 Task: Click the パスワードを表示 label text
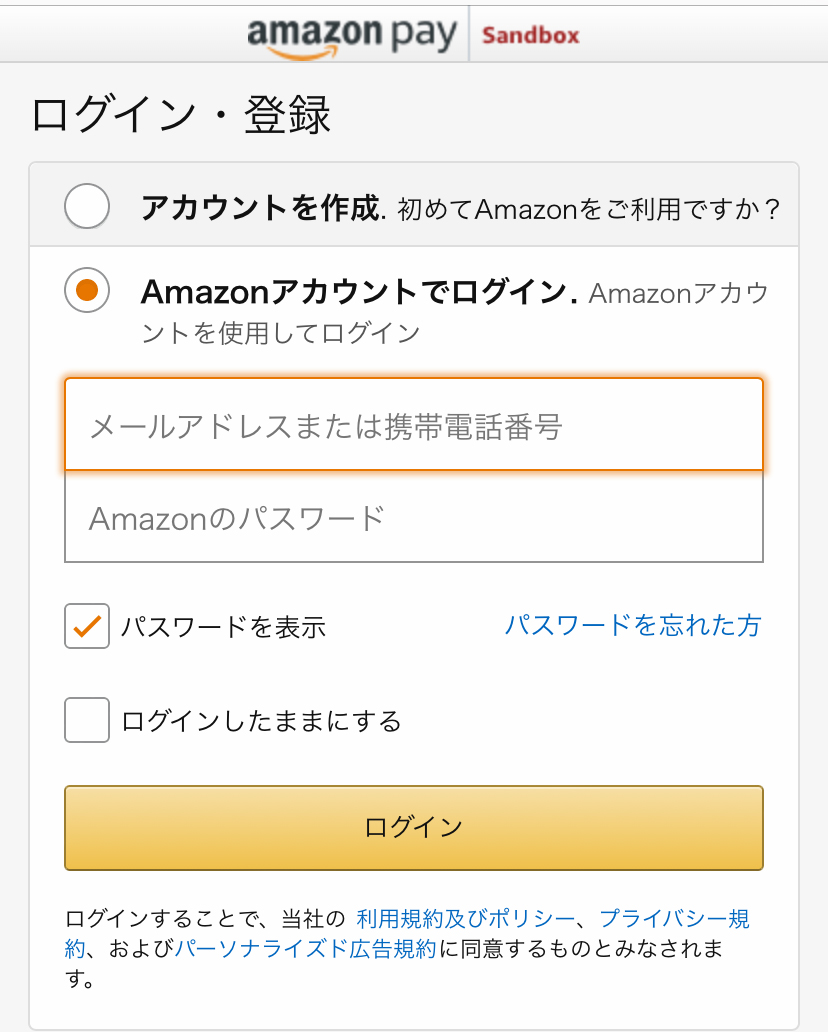click(224, 627)
